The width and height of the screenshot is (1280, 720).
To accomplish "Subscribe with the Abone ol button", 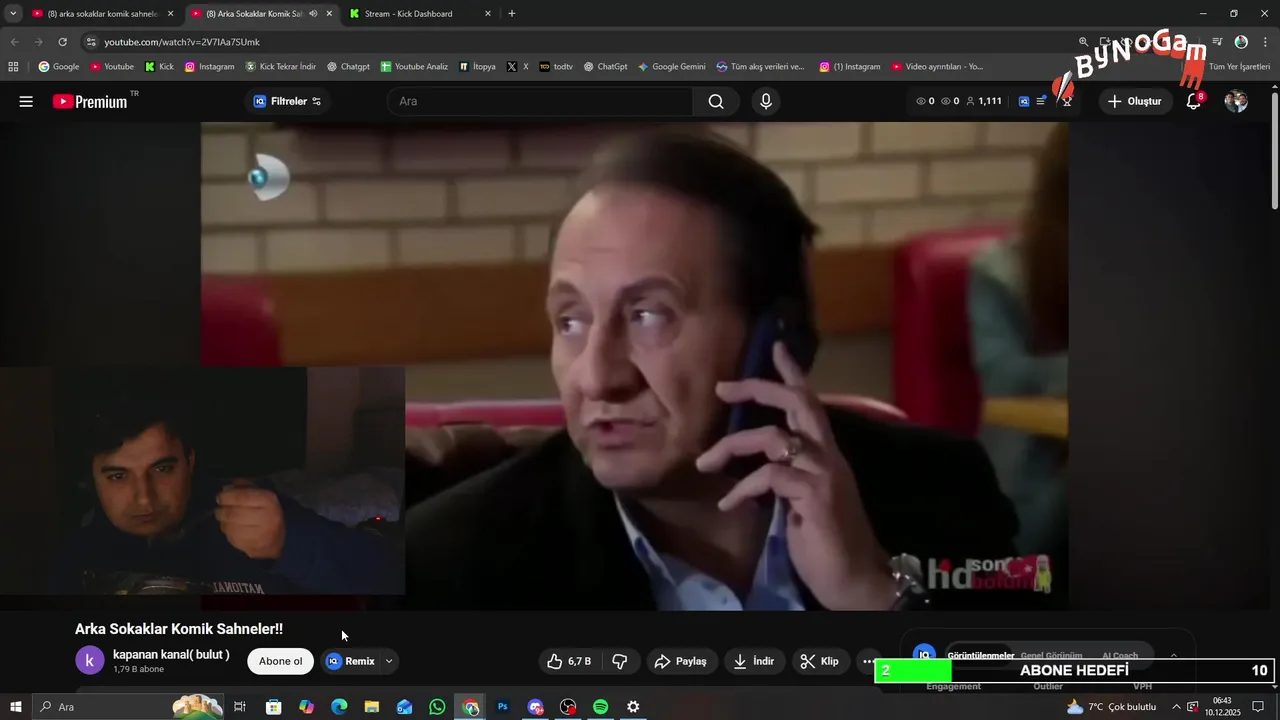I will point(280,661).
